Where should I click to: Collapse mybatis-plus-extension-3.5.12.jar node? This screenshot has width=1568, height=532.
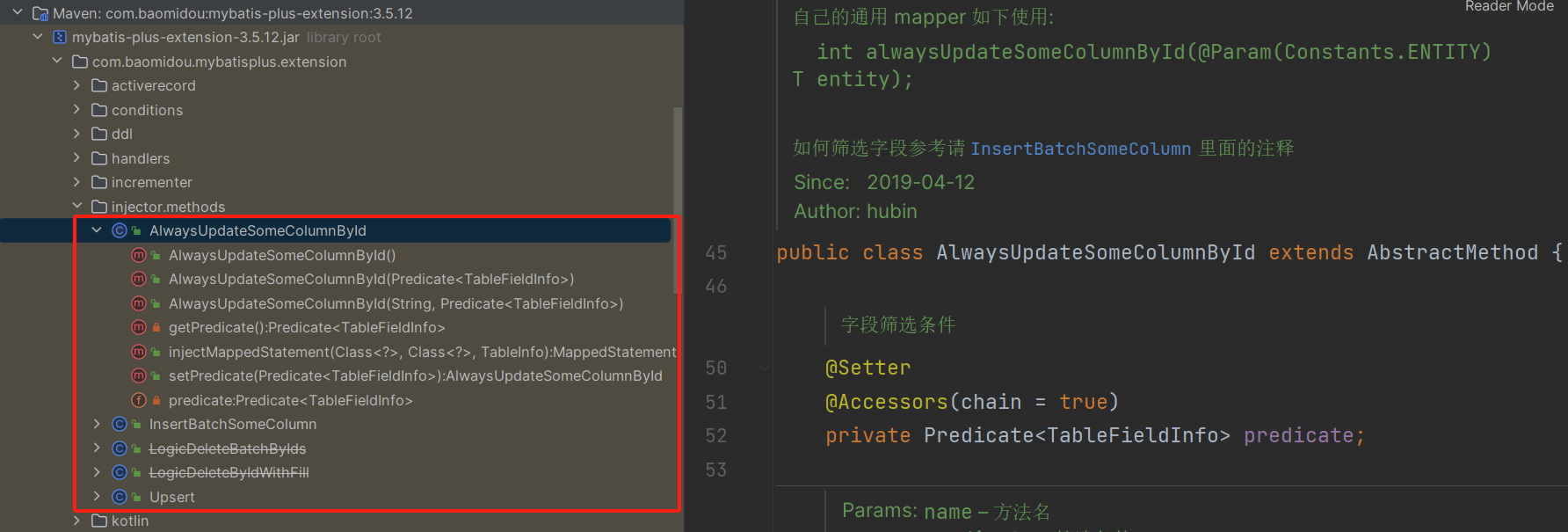click(38, 37)
